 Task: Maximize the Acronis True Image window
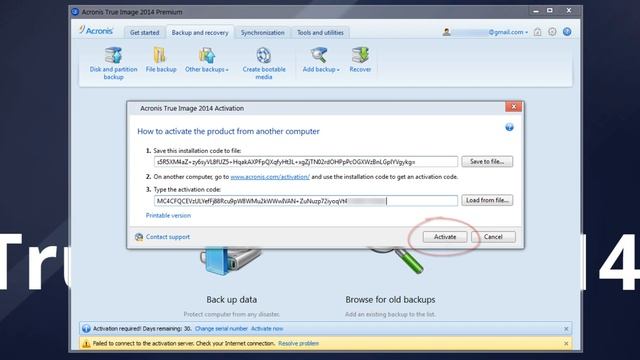click(x=550, y=11)
